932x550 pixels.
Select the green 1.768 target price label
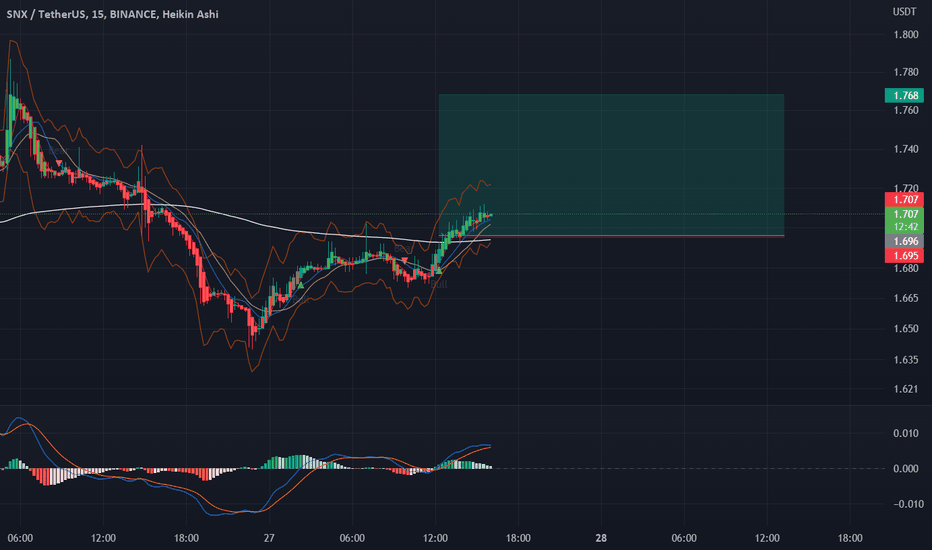click(x=904, y=95)
